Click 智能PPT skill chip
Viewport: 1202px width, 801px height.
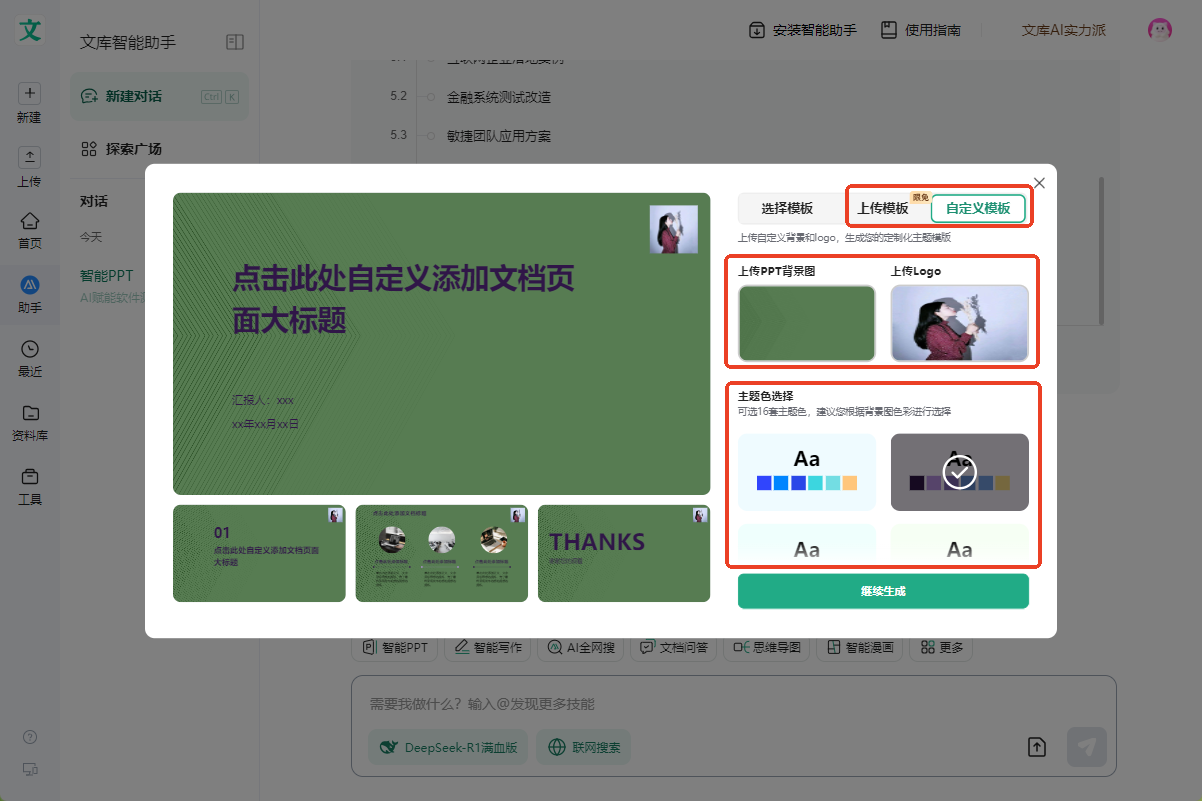pos(394,647)
